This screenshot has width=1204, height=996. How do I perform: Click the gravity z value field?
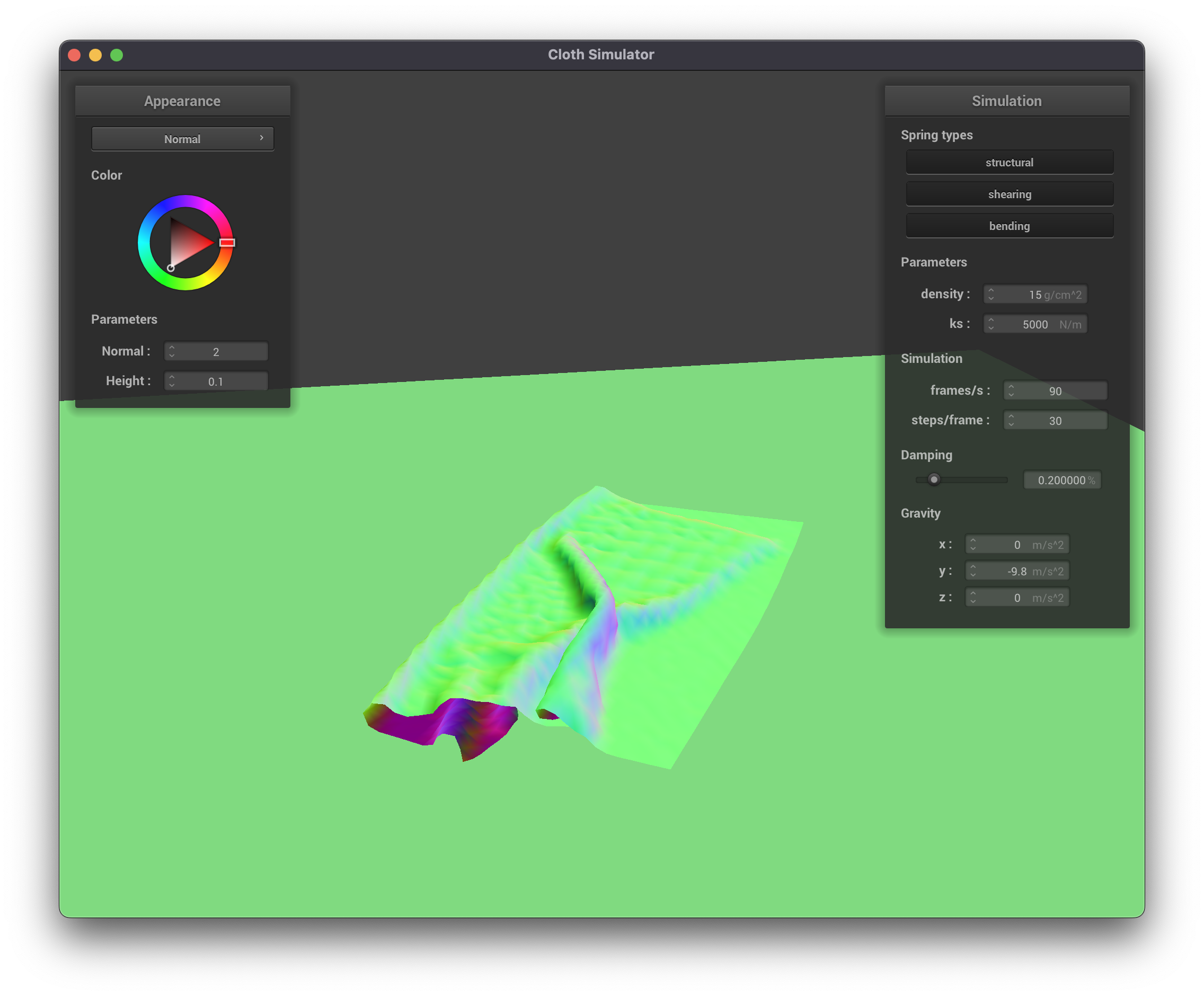click(1017, 598)
